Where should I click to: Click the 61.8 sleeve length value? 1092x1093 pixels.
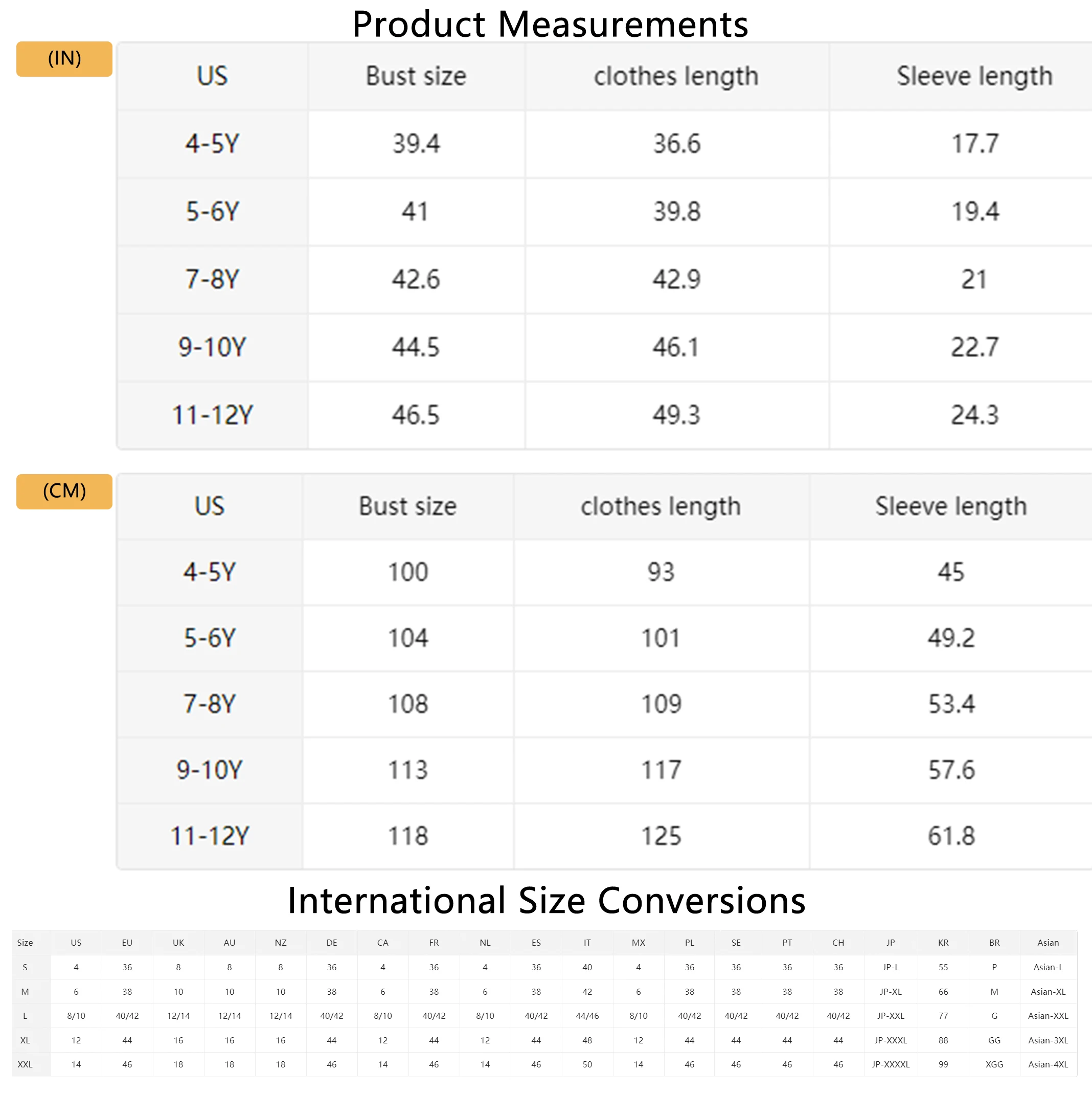point(951,836)
